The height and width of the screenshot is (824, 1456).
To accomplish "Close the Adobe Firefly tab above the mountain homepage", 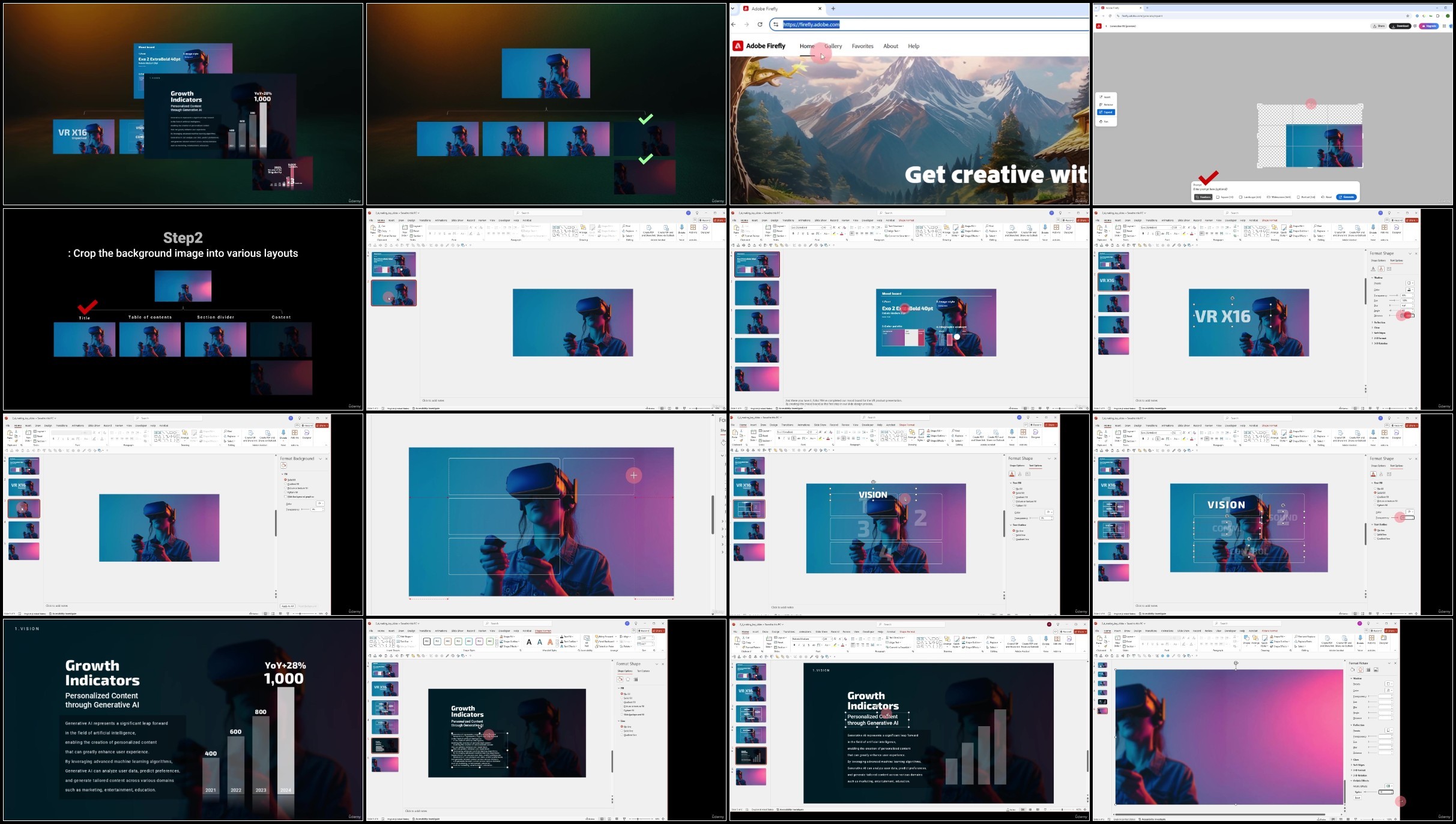I will [x=820, y=9].
